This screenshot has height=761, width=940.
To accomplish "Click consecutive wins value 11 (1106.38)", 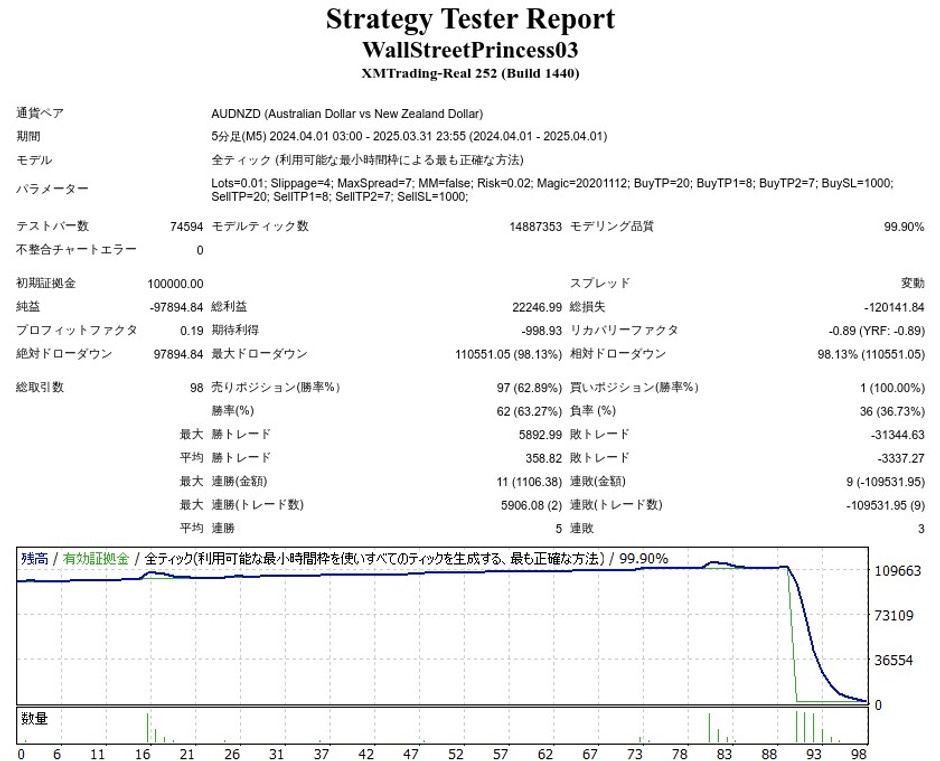I will [529, 482].
